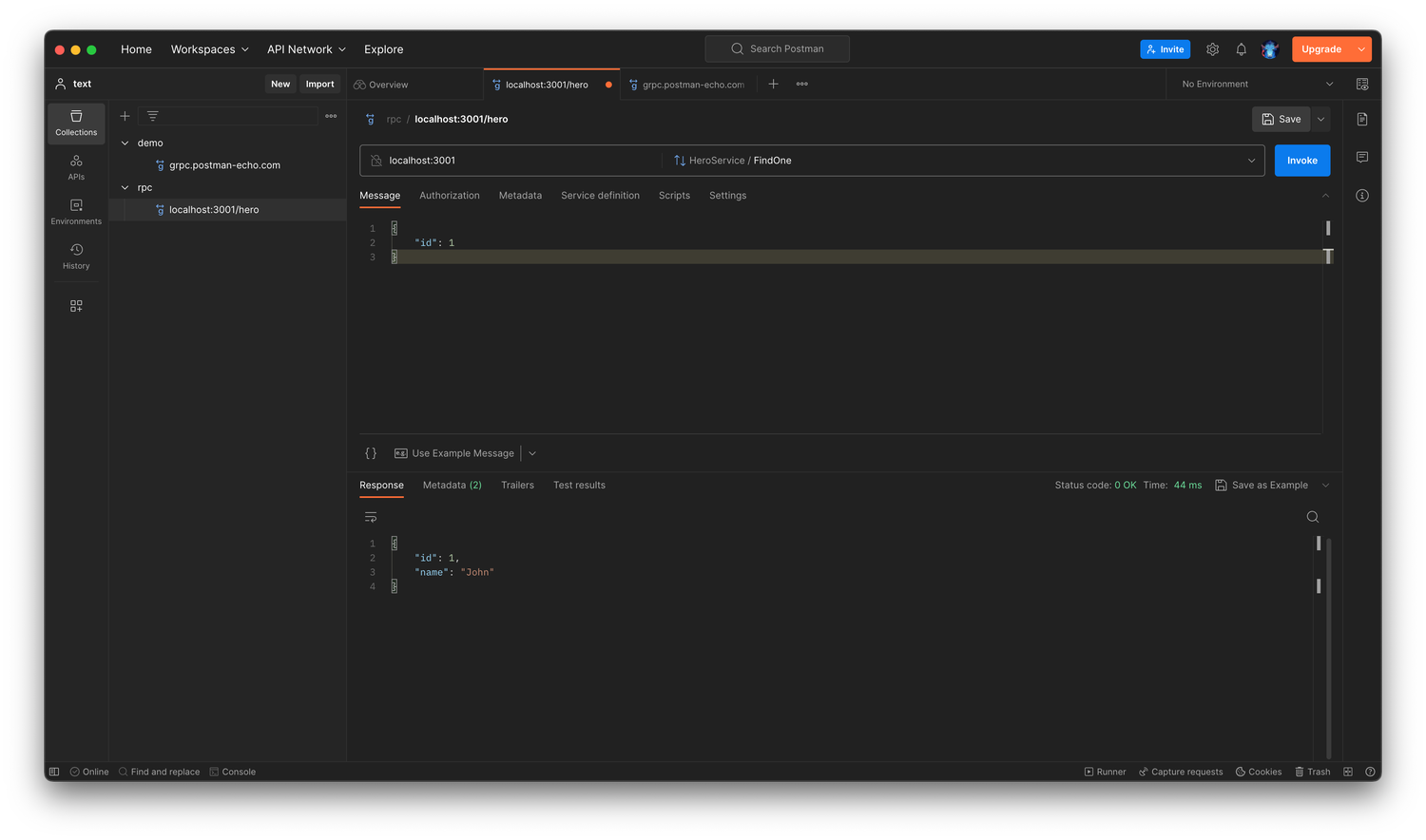This screenshot has height=840, width=1426.
Task: Click the Search Postman field
Action: pyautogui.click(x=777, y=48)
